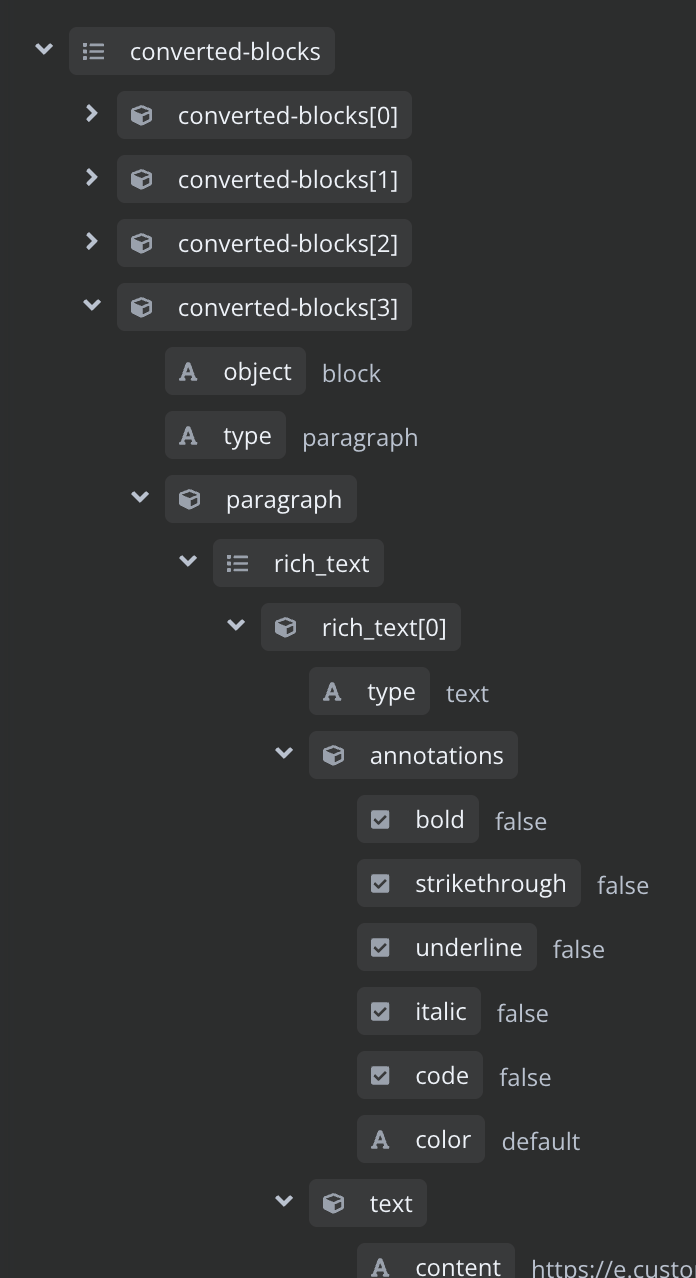Click the checkbox icon next to strikethrough
This screenshot has width=696, height=1278.
tap(380, 884)
